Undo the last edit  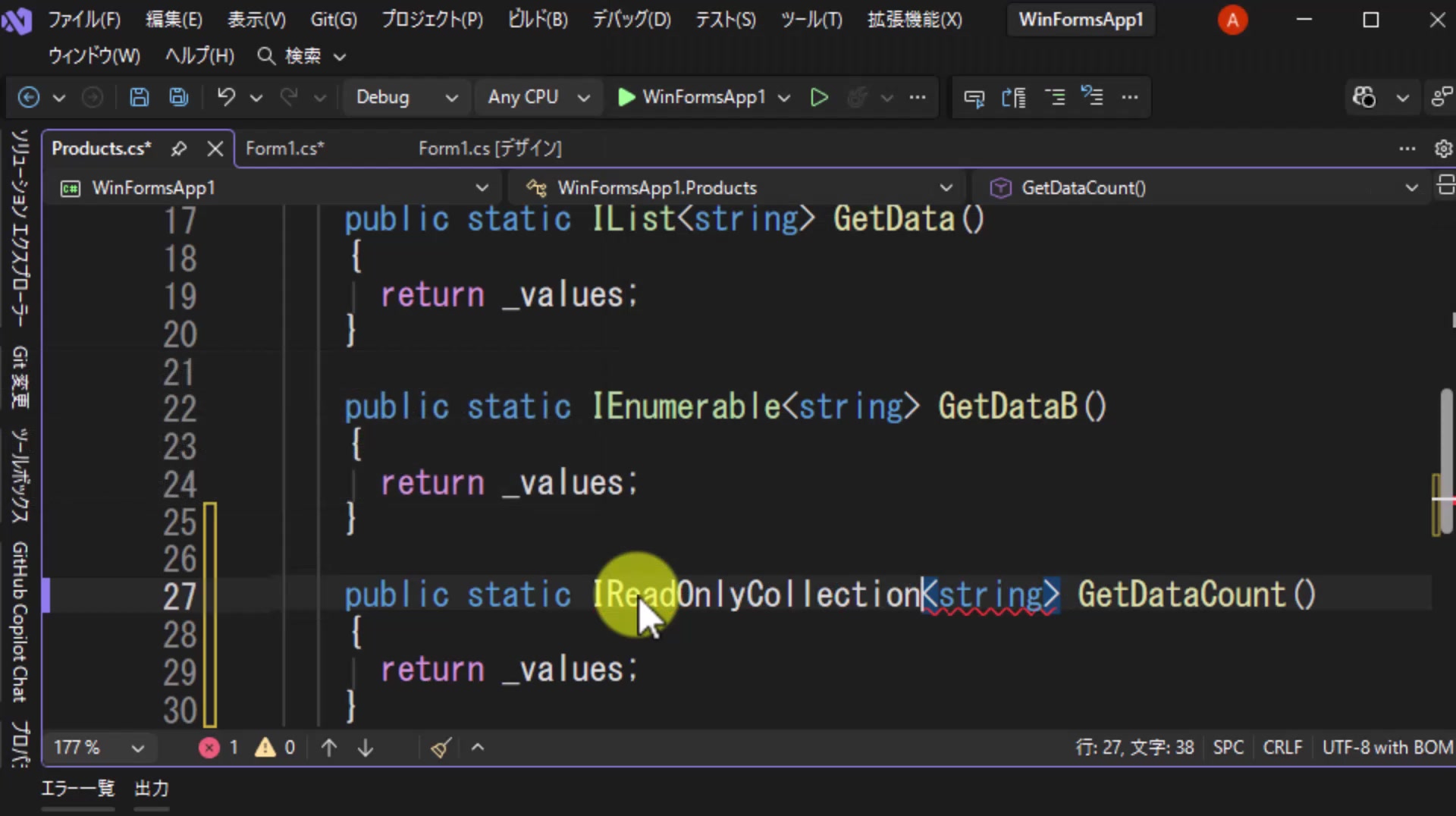pos(226,97)
